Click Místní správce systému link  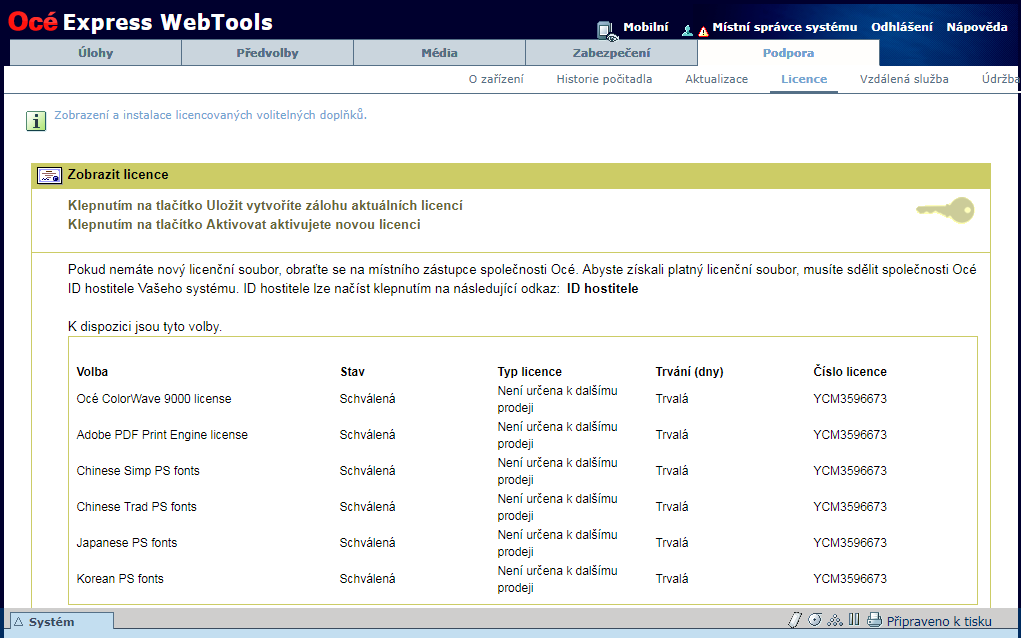tap(785, 27)
